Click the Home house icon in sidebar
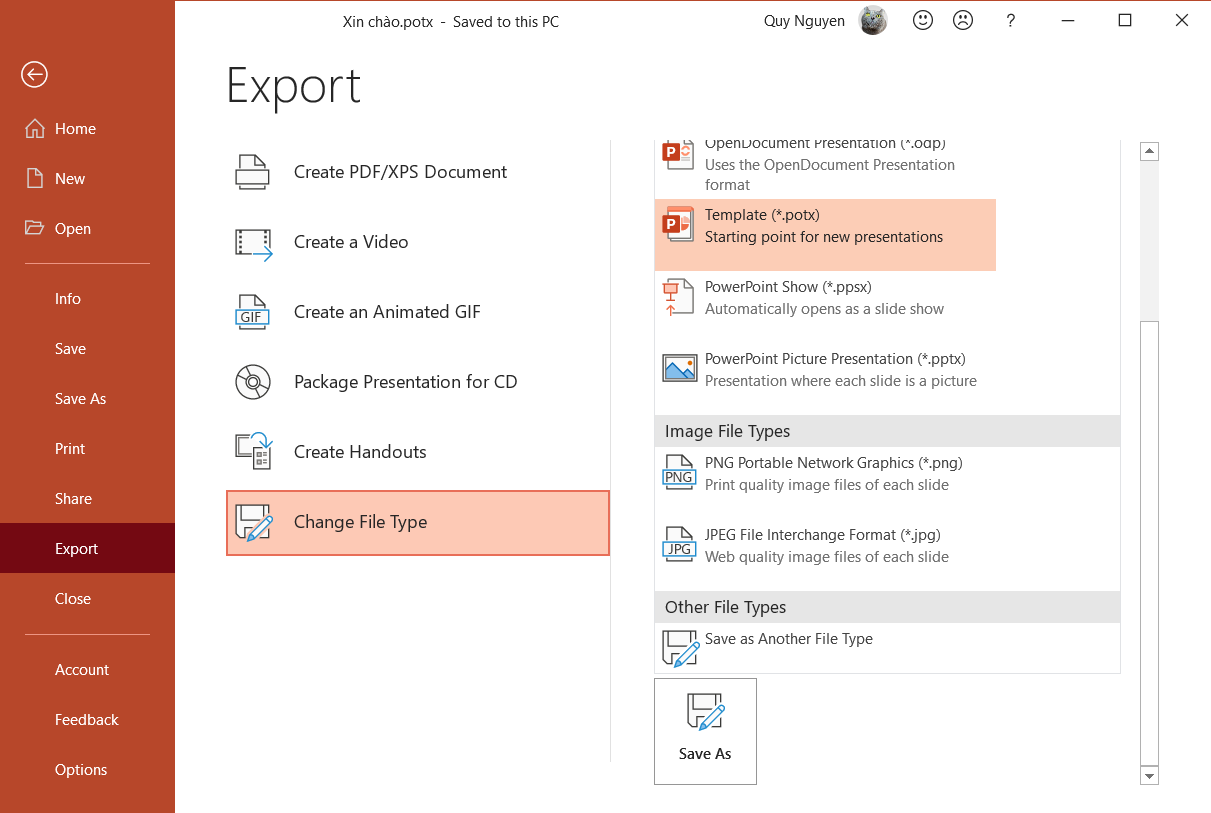Image resolution: width=1211 pixels, height=813 pixels. [35, 128]
